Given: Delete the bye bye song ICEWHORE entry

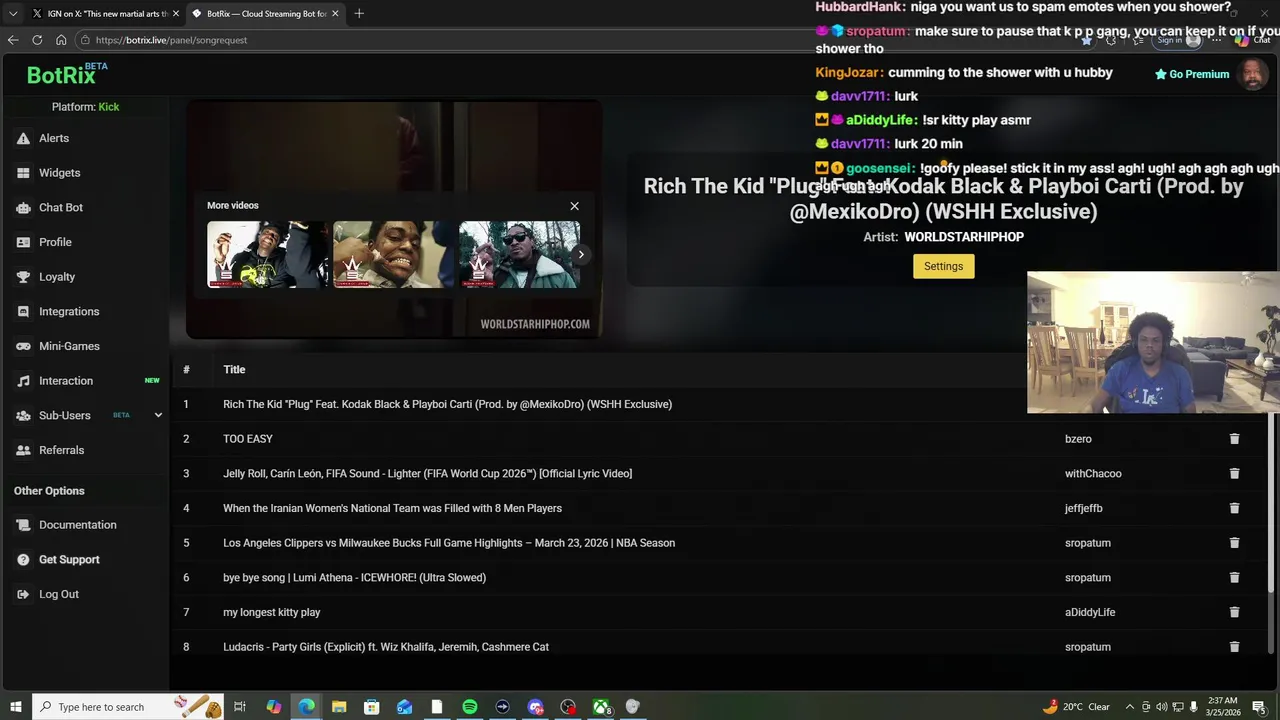Looking at the screenshot, I should point(1234,578).
